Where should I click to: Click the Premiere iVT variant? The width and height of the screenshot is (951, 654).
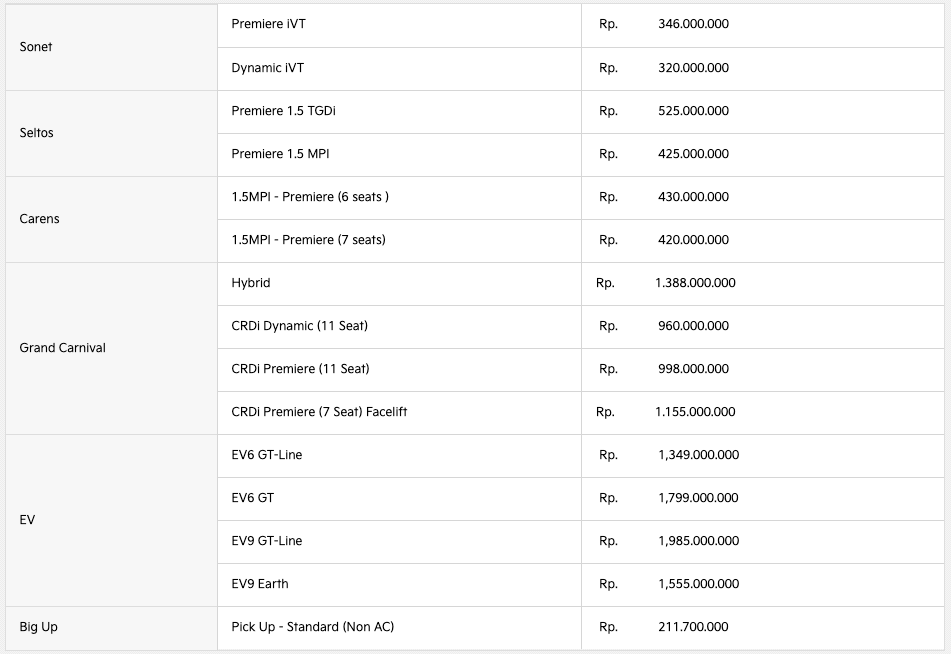point(268,24)
